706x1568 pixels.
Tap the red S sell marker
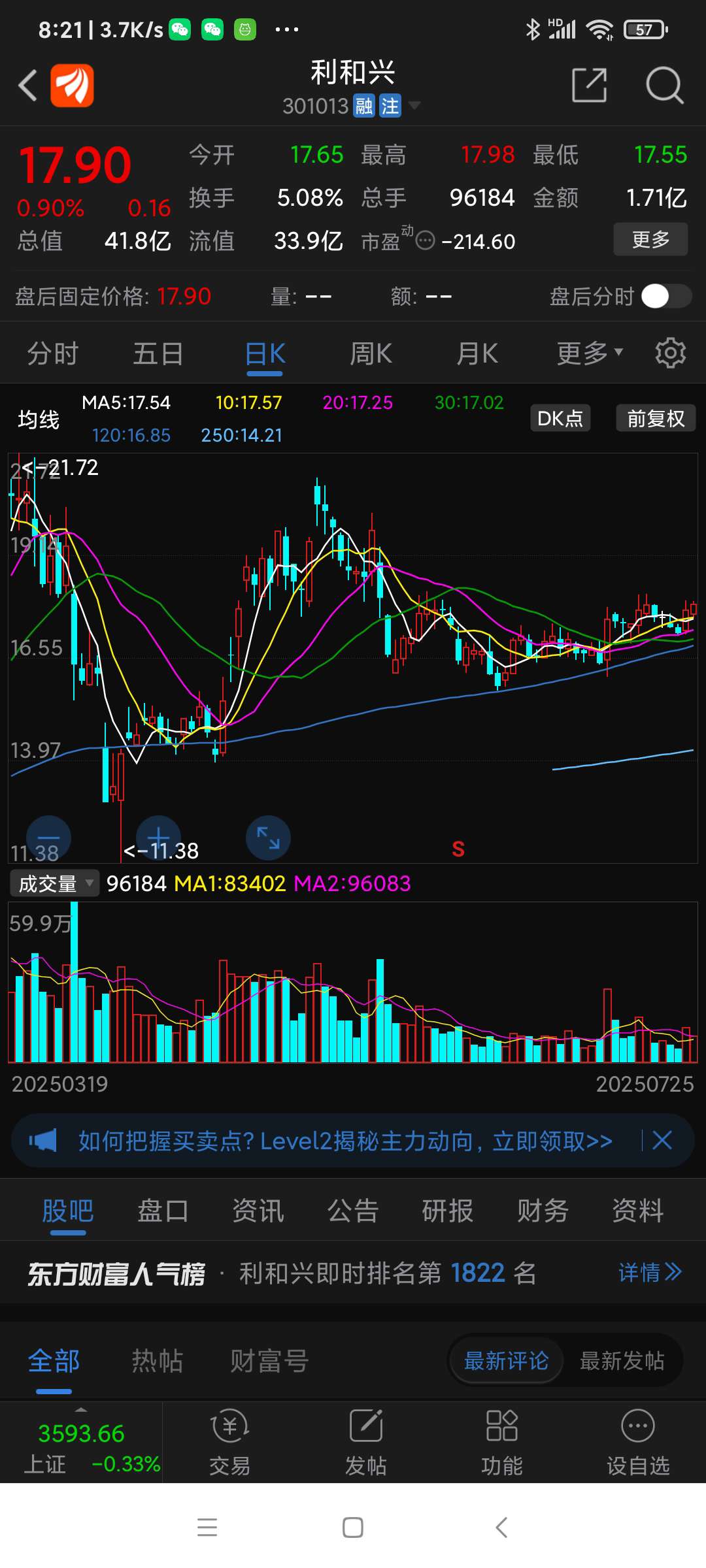(x=458, y=849)
